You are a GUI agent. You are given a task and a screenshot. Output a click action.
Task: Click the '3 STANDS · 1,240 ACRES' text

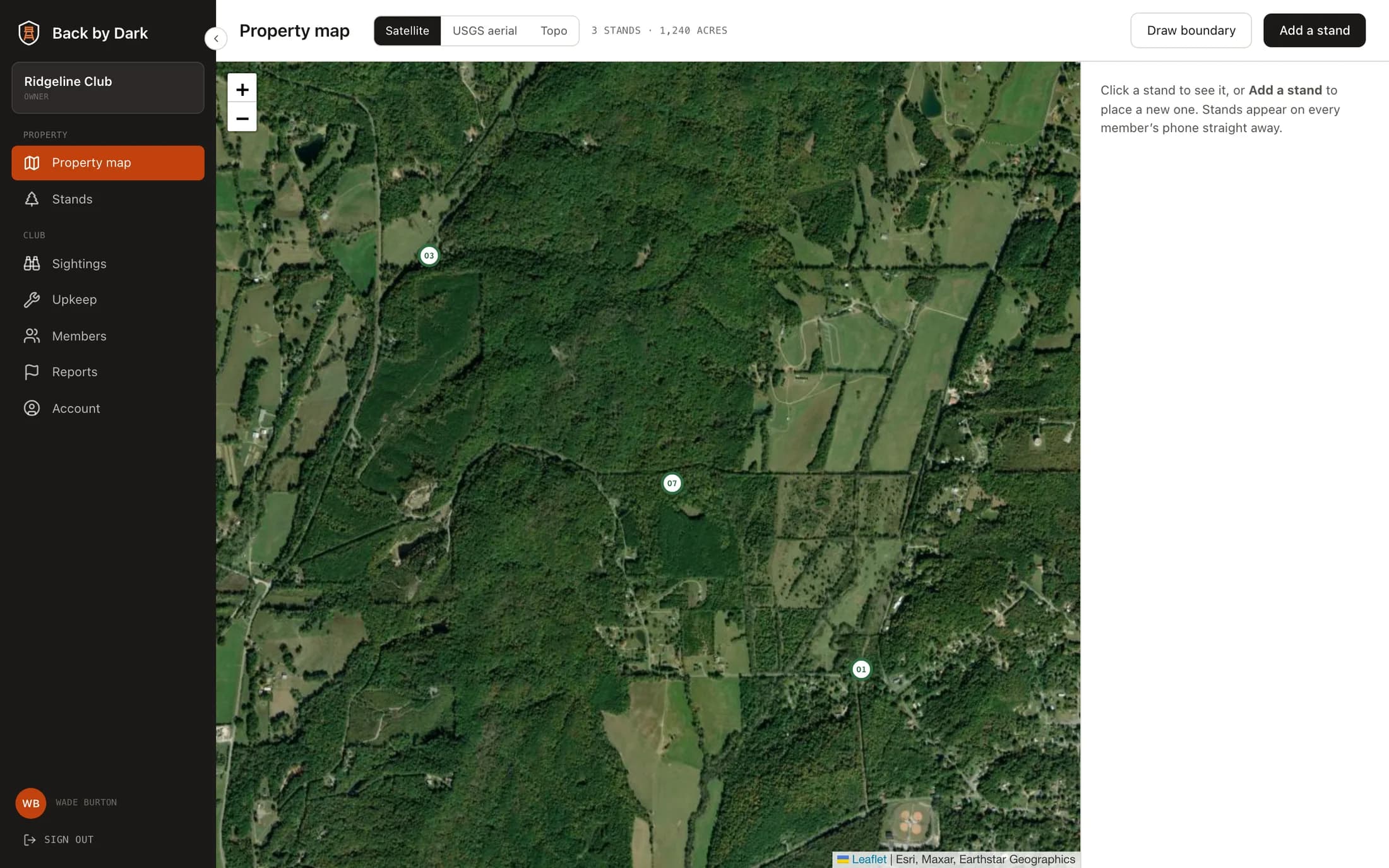pos(659,30)
